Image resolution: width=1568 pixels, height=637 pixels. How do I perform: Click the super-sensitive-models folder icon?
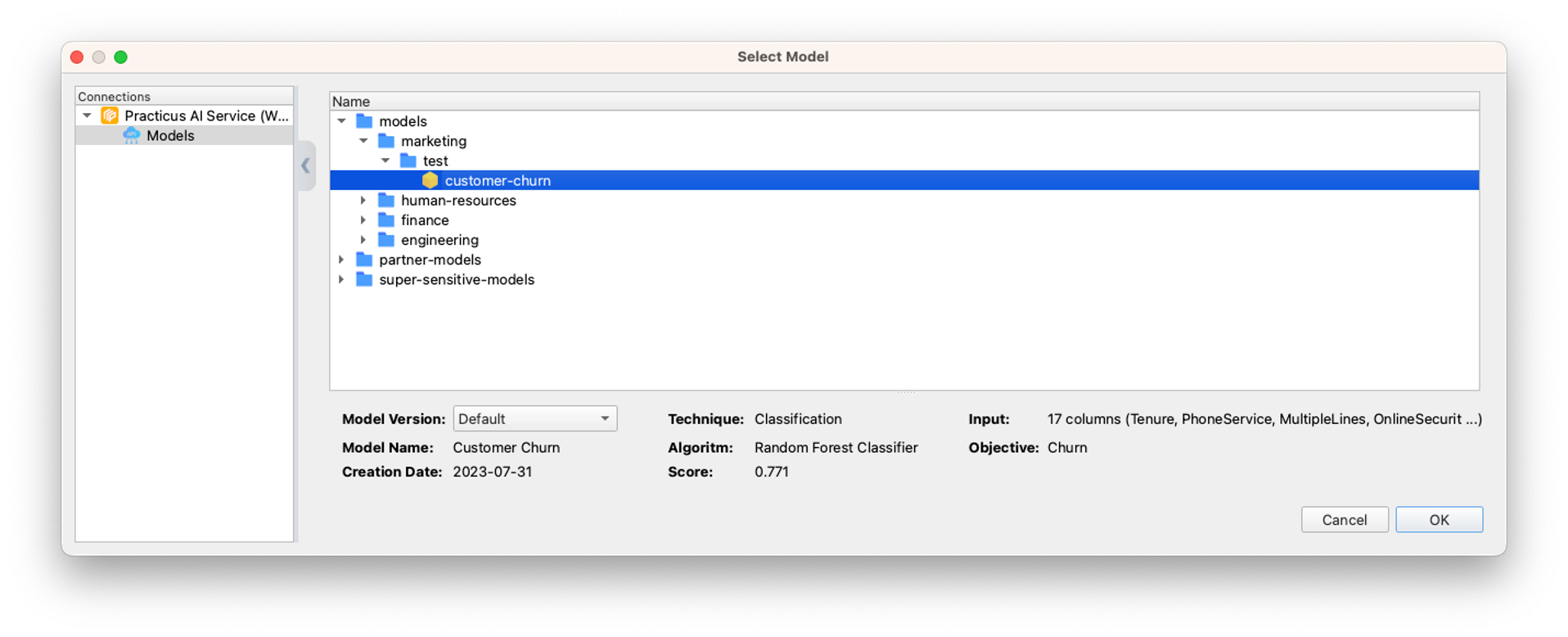coord(364,280)
